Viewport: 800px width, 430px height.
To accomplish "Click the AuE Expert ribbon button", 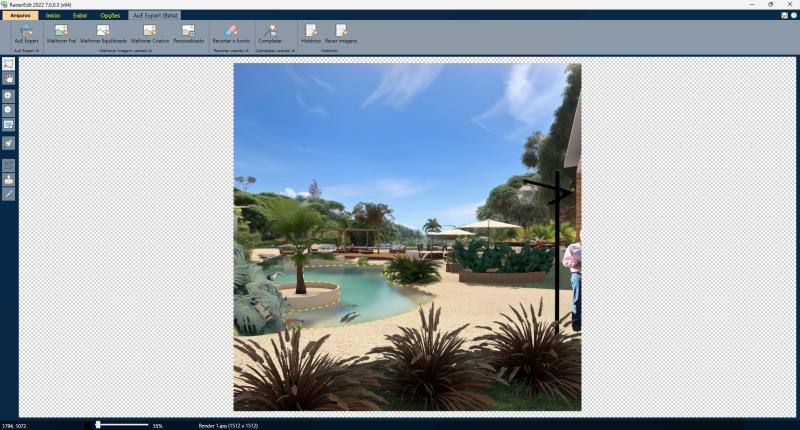I will tap(26, 34).
